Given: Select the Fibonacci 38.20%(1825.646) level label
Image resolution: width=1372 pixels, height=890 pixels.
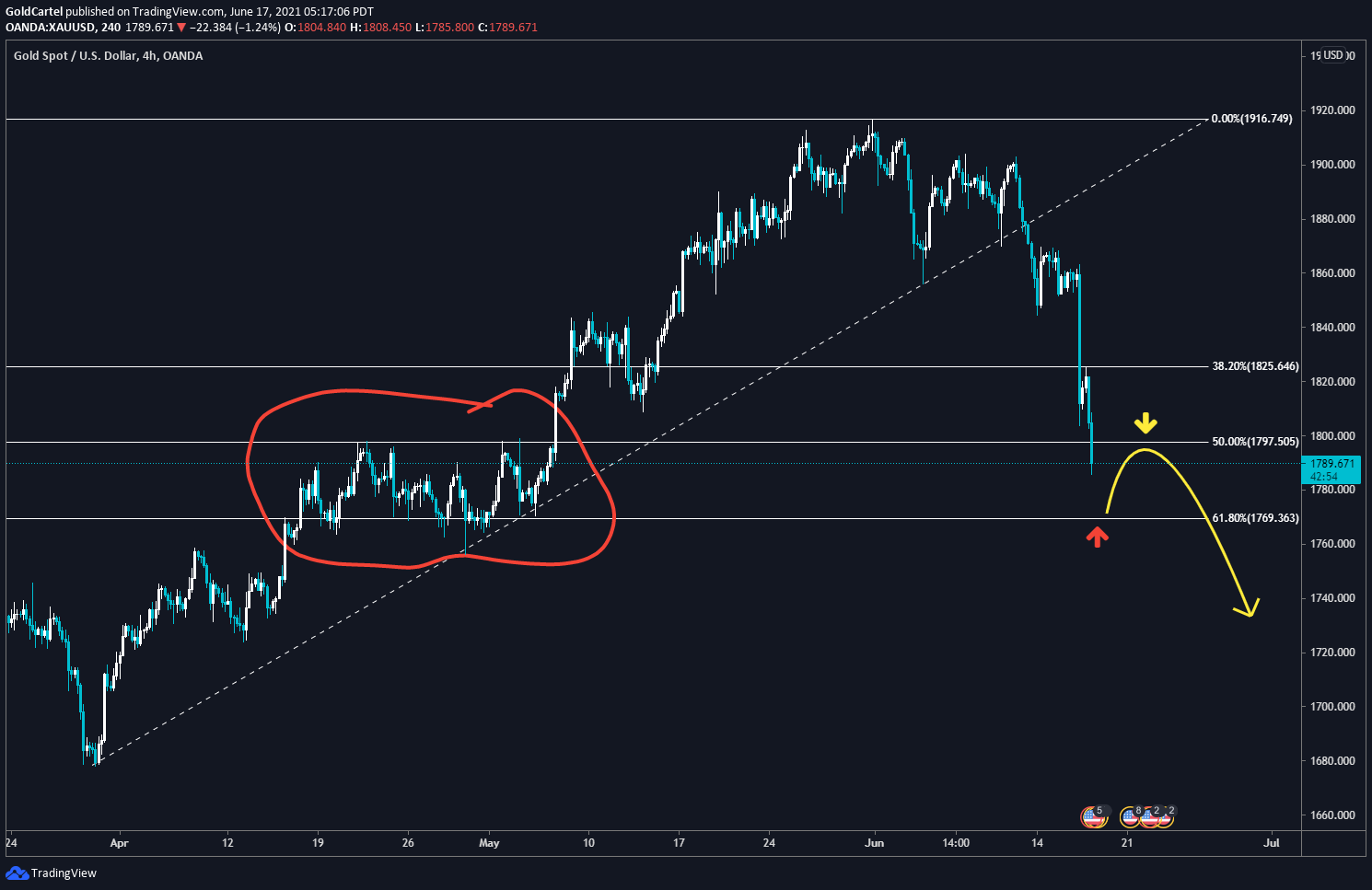Looking at the screenshot, I should [1255, 366].
